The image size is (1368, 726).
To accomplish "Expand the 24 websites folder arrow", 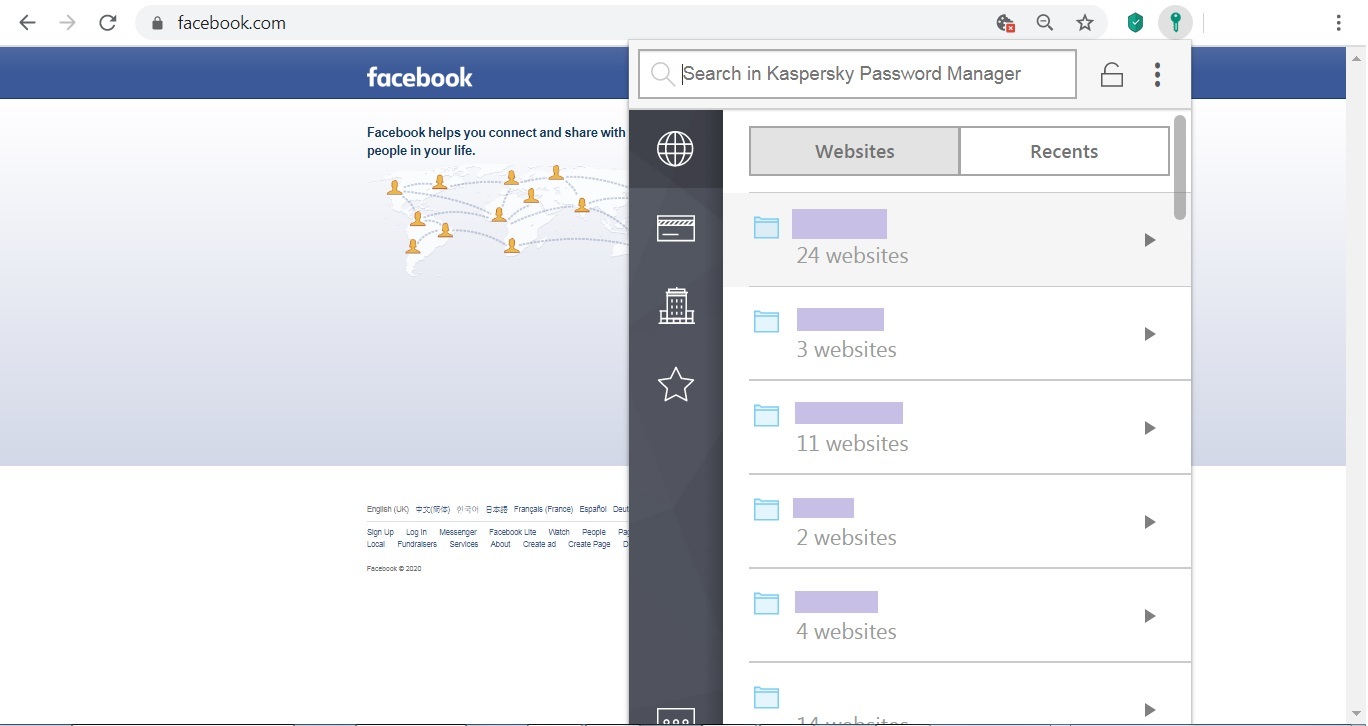I will click(x=1150, y=240).
